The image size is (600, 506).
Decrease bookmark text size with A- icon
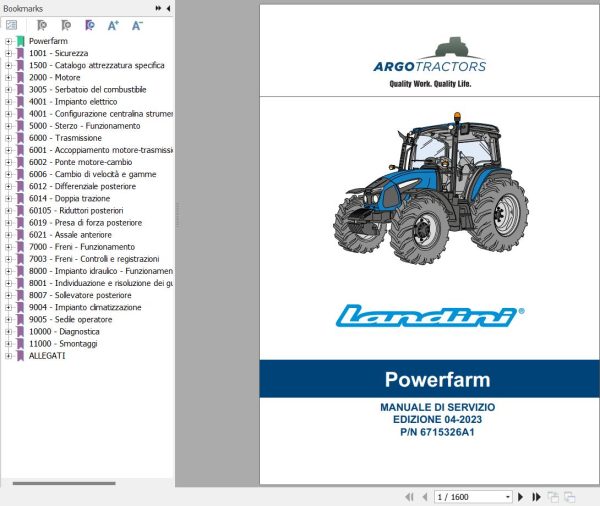pyautogui.click(x=137, y=25)
